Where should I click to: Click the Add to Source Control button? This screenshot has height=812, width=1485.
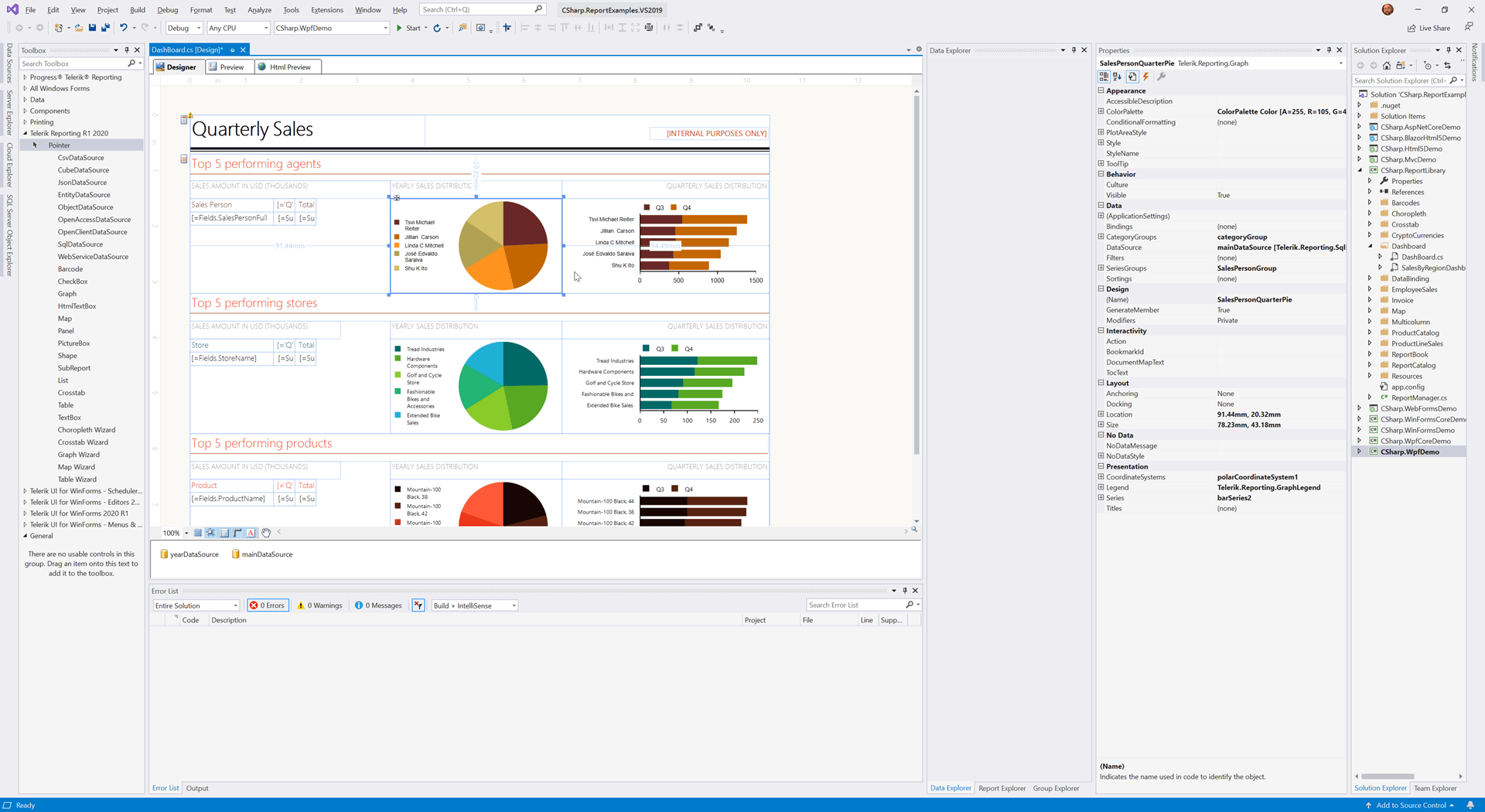(x=1410, y=805)
